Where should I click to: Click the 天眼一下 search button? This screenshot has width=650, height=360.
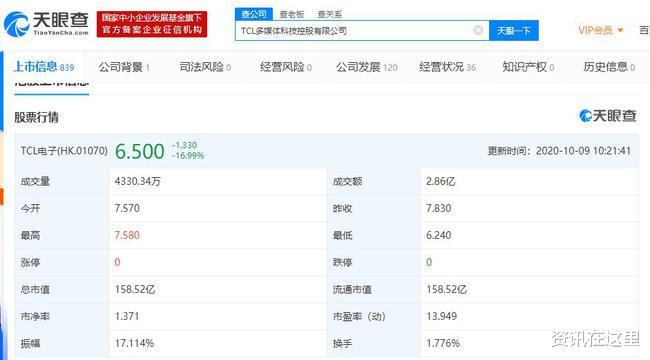[514, 30]
